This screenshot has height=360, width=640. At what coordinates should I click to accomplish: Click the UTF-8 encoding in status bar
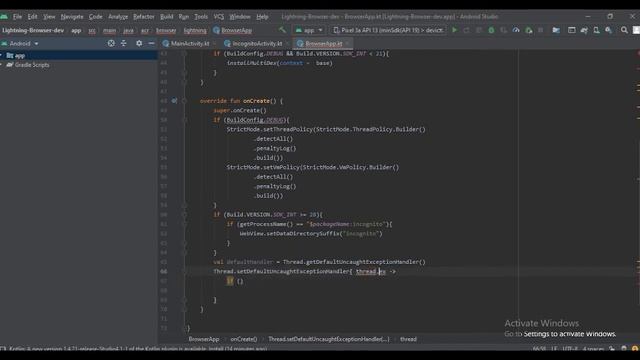click(x=570, y=349)
